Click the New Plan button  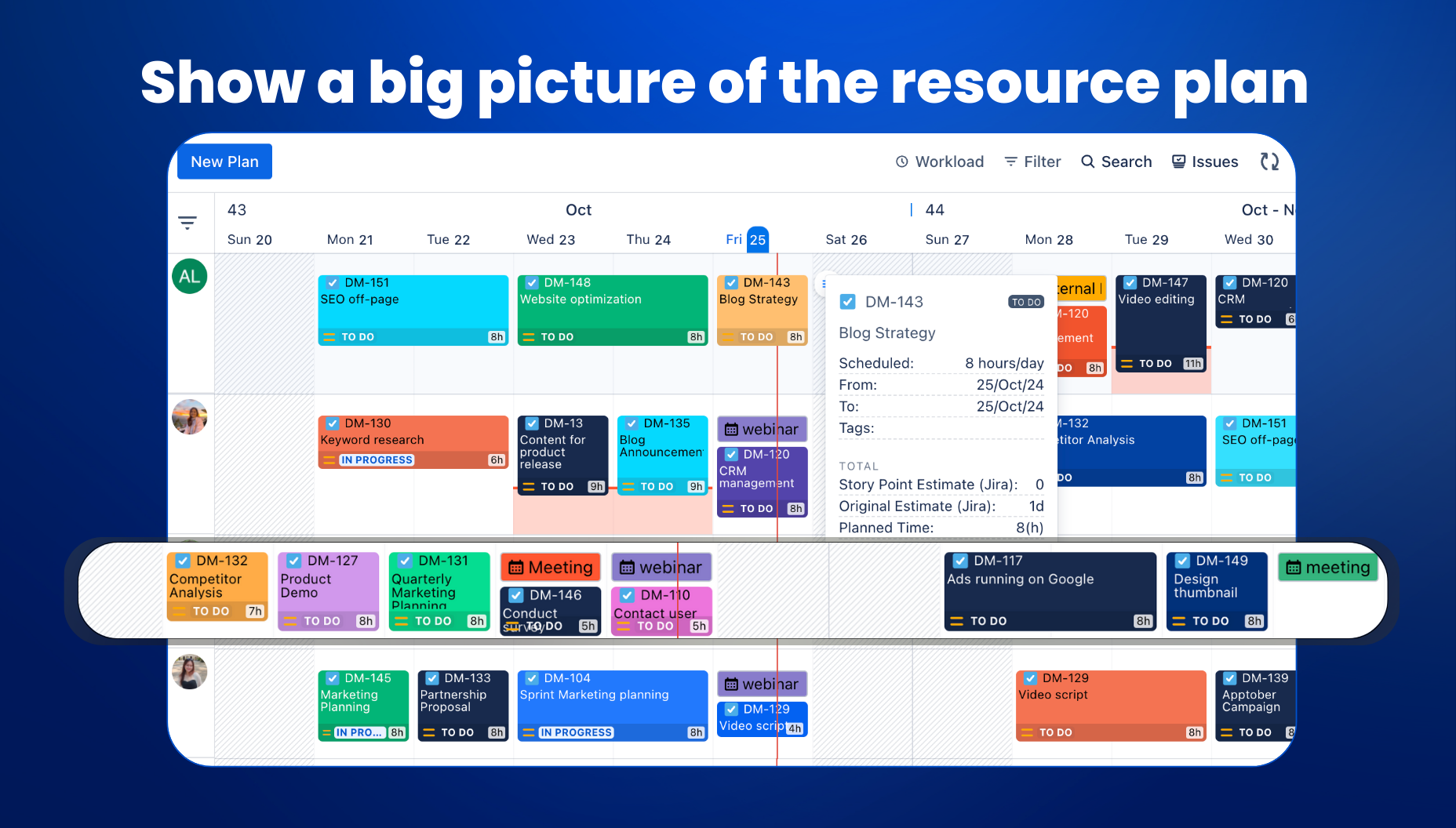224,162
